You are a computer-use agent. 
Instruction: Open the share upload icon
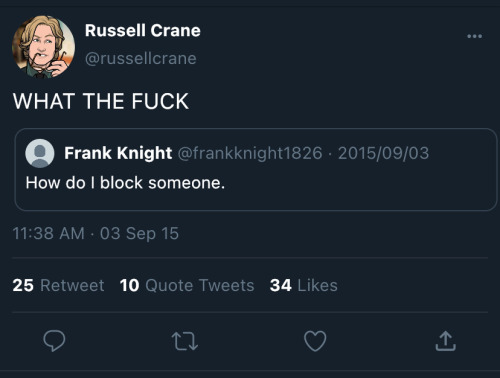click(x=445, y=341)
